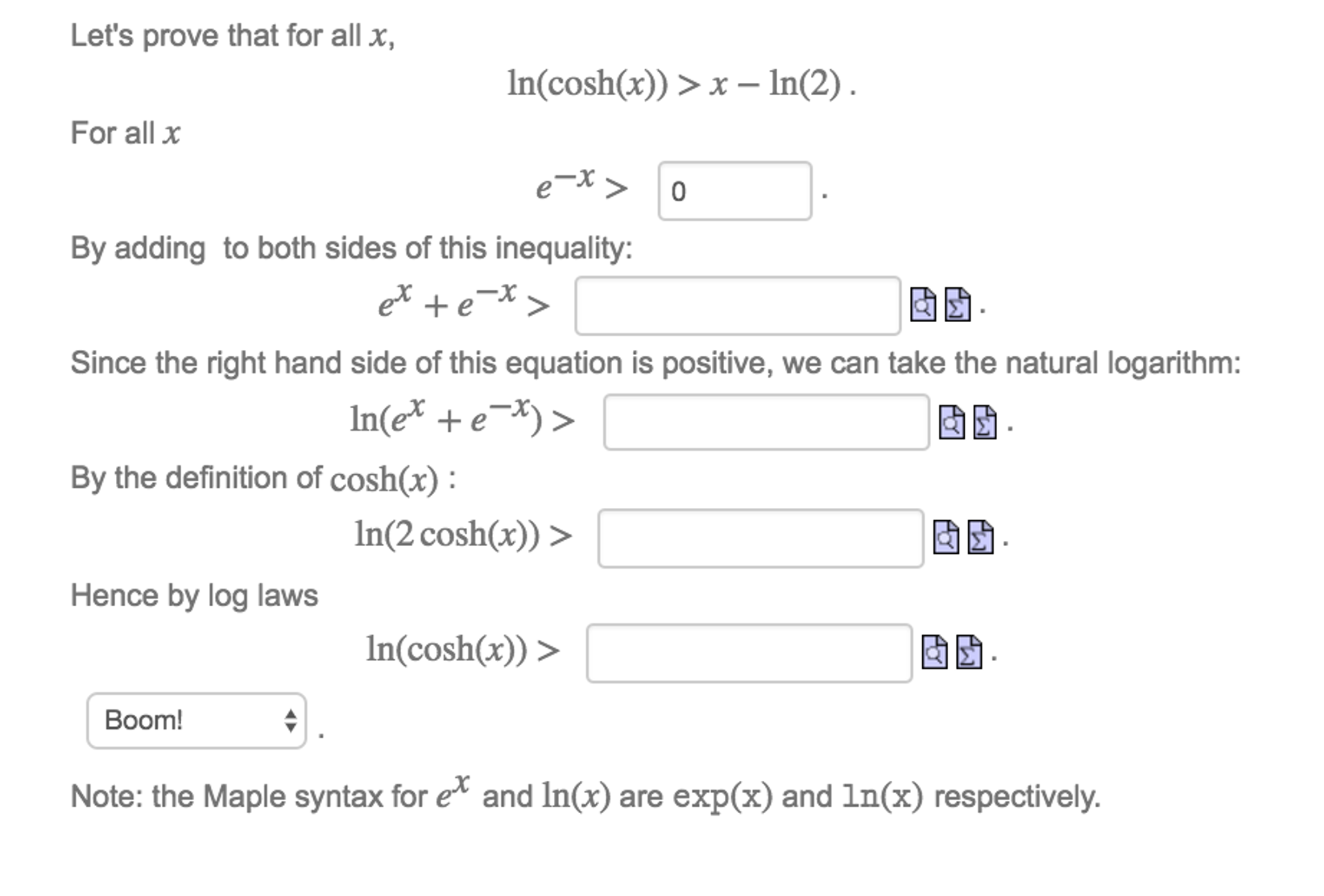
Task: Choose a different remark in the Boom! combo box
Action: click(x=196, y=720)
